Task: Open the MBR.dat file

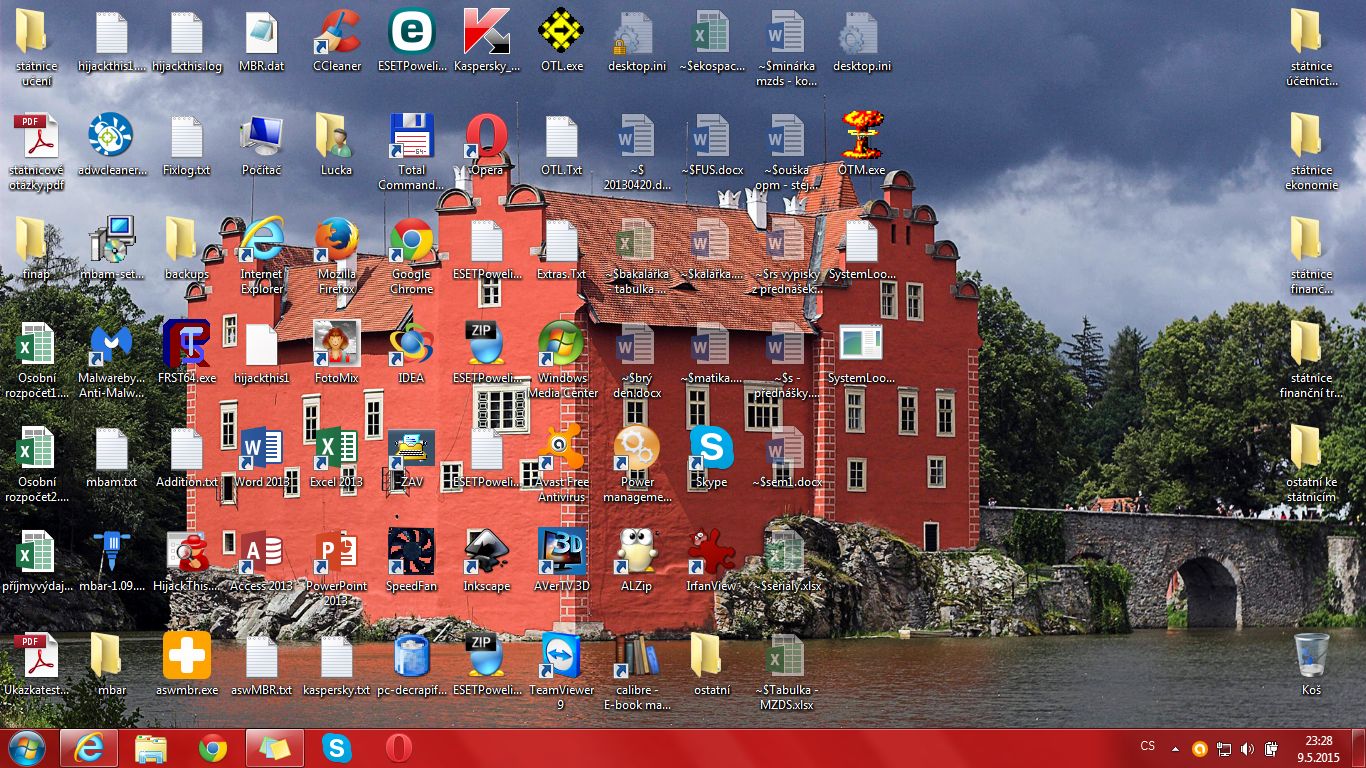Action: point(261,41)
